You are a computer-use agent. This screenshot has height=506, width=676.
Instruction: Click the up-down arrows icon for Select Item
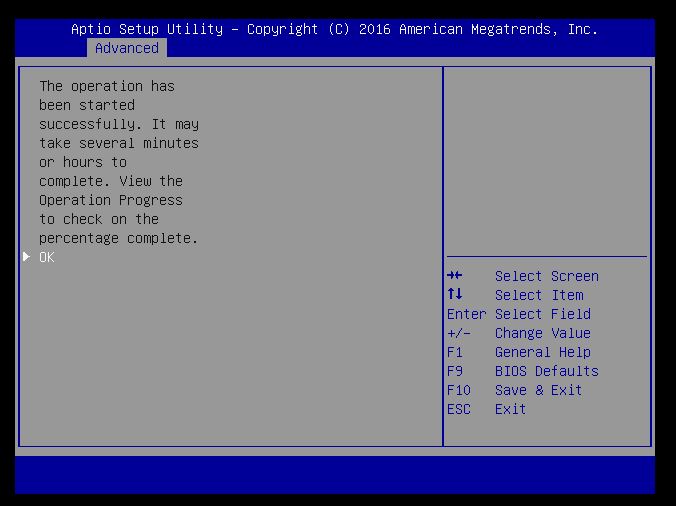pos(455,294)
